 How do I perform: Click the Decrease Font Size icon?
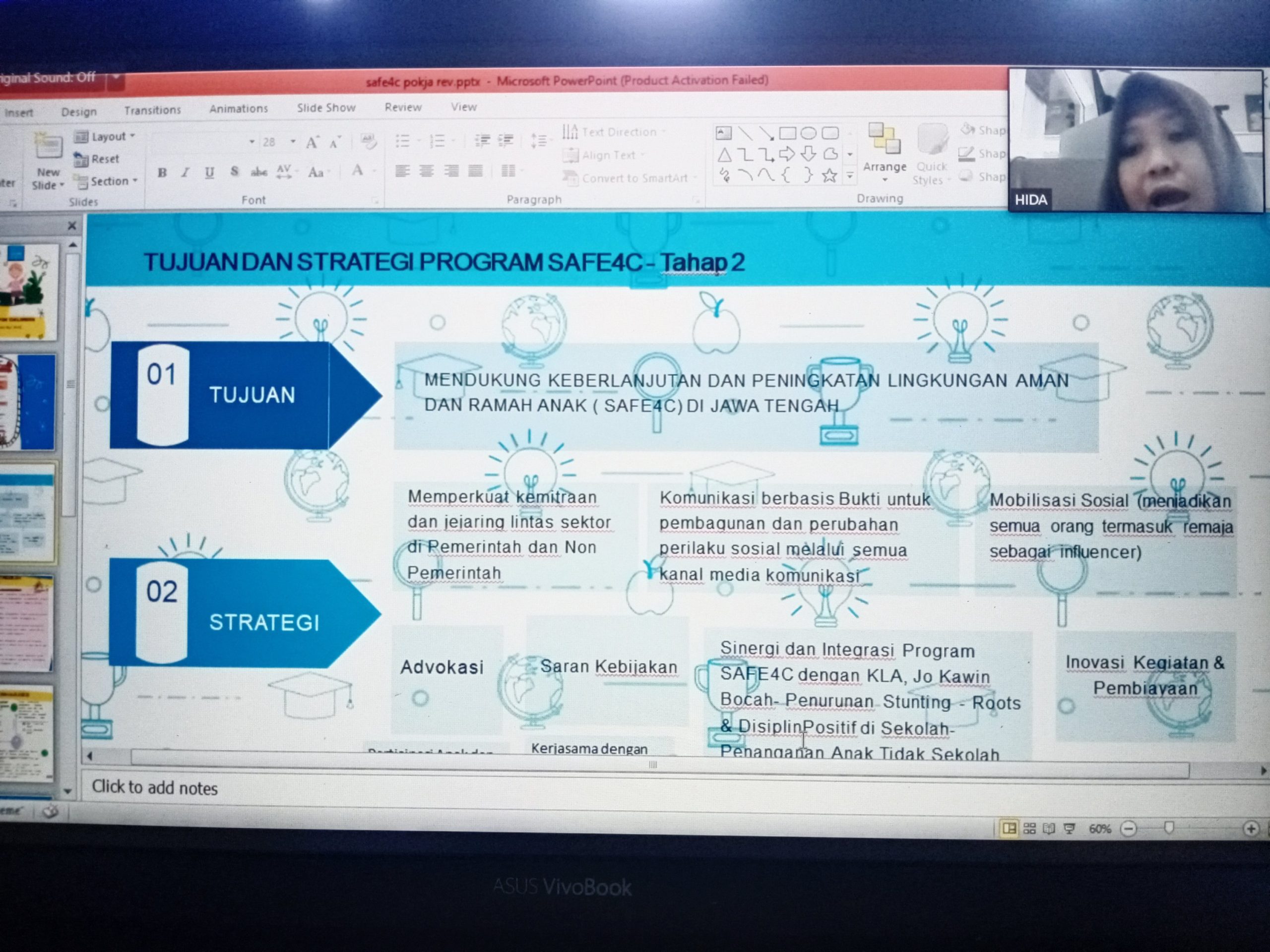point(335,142)
